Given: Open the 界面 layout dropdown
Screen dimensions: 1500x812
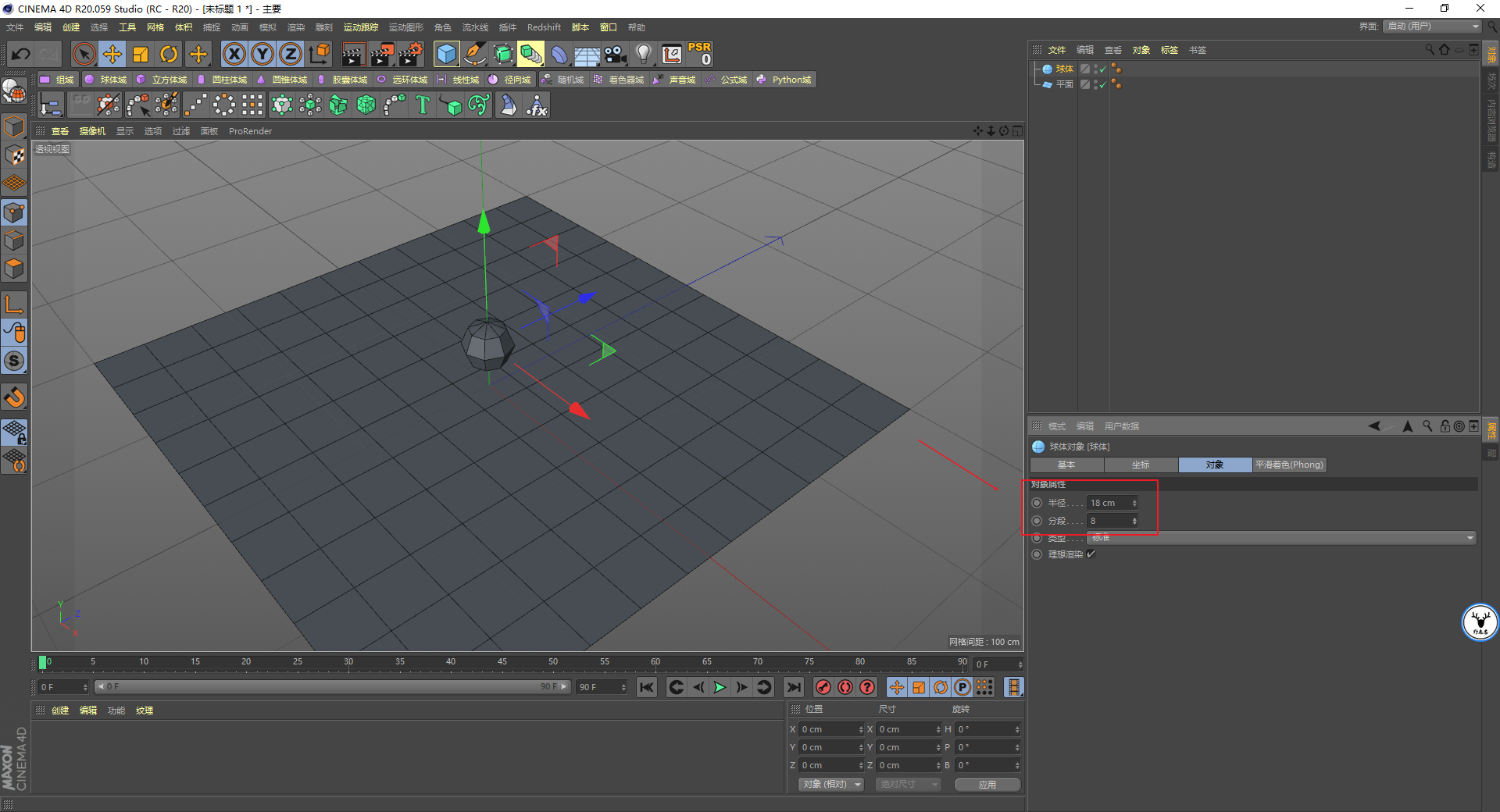Looking at the screenshot, I should [x=1433, y=27].
